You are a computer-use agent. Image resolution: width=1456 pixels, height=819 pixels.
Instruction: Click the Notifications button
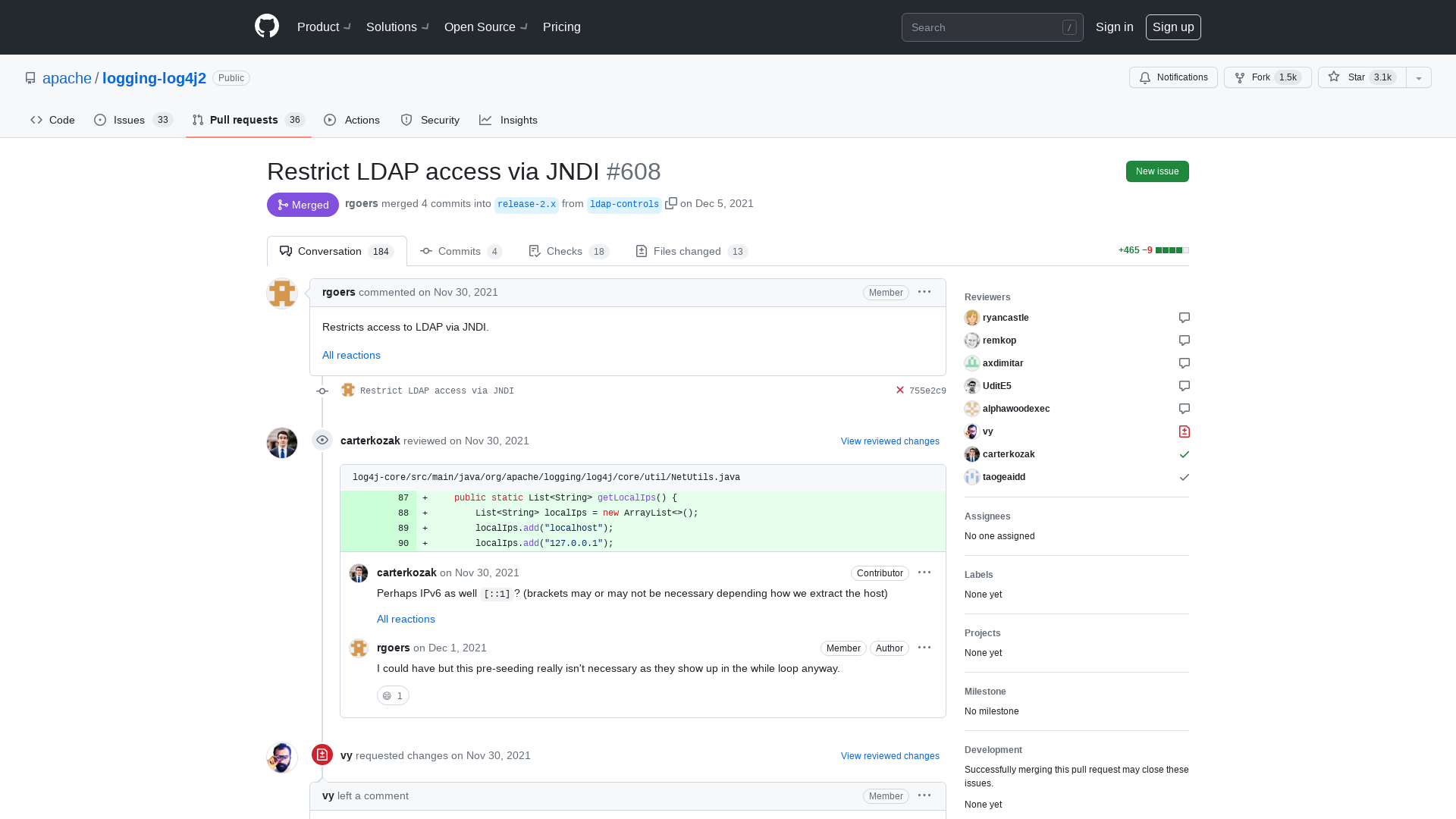point(1173,77)
